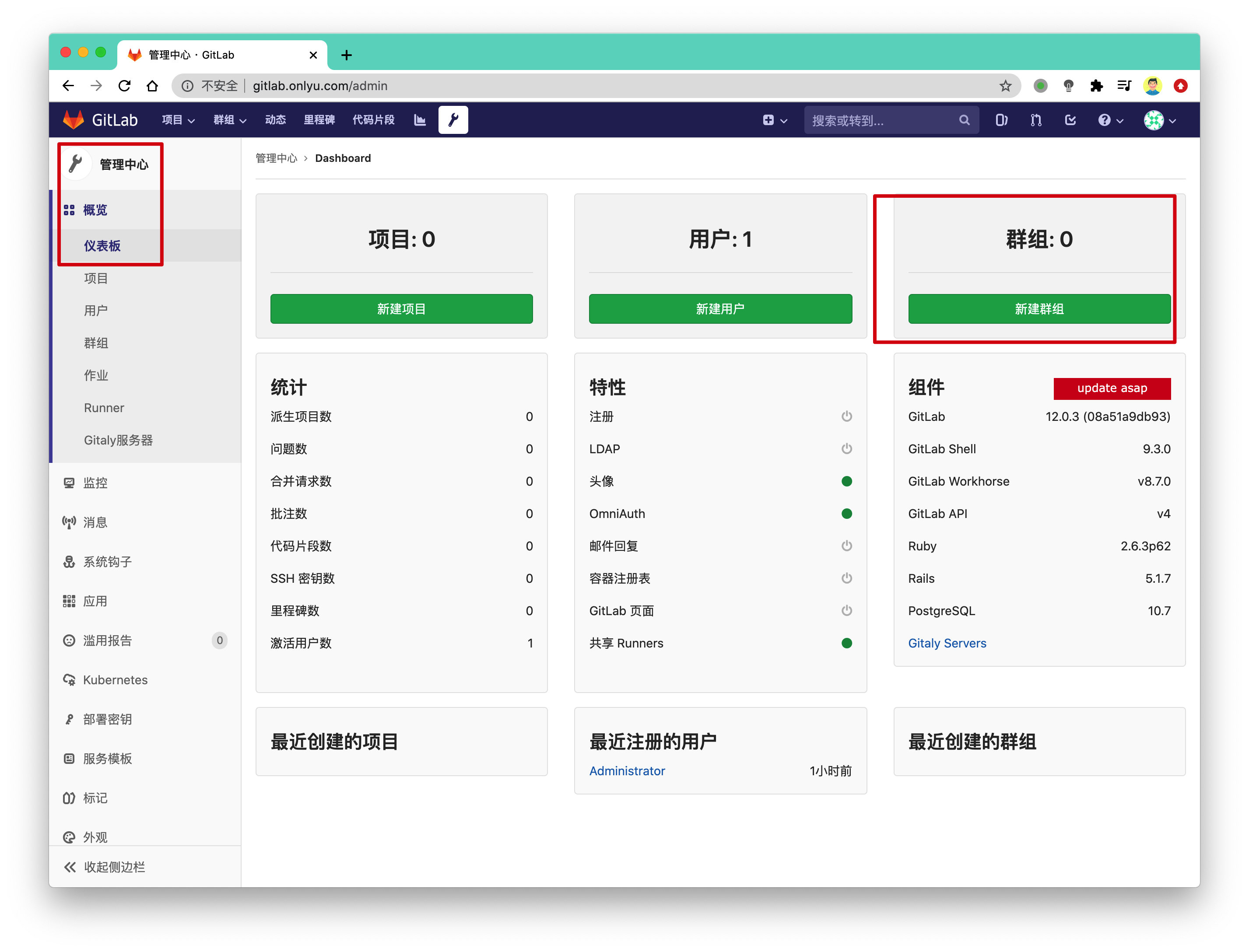Click the update asap version badge
This screenshot has height=952, width=1249.
pos(1112,388)
